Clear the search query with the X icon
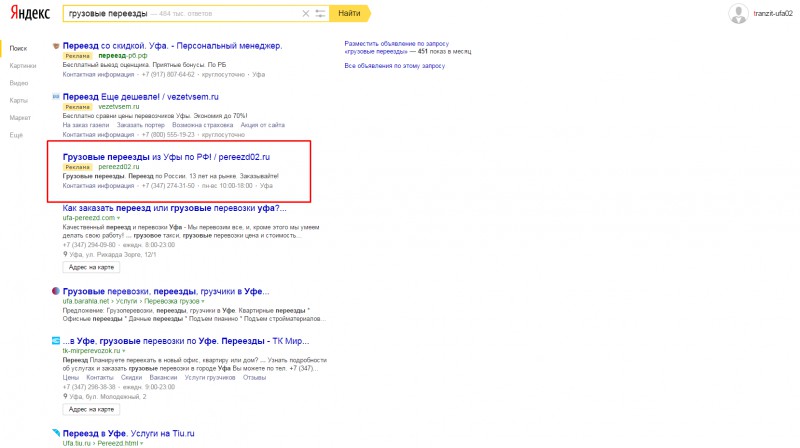 point(306,13)
